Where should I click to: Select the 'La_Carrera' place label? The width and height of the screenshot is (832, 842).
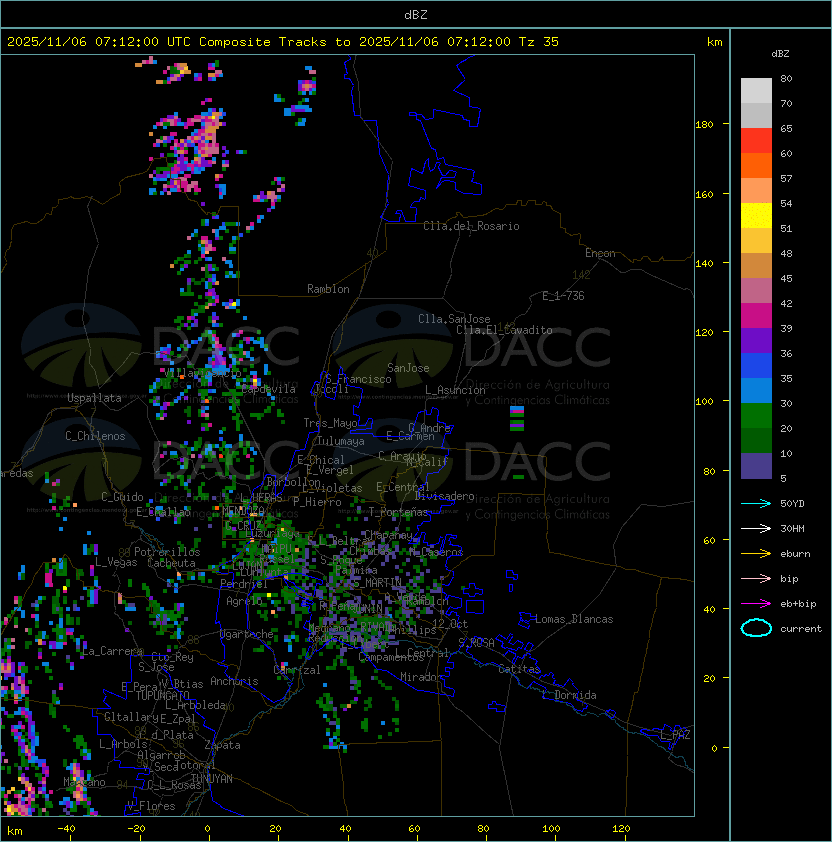click(112, 651)
